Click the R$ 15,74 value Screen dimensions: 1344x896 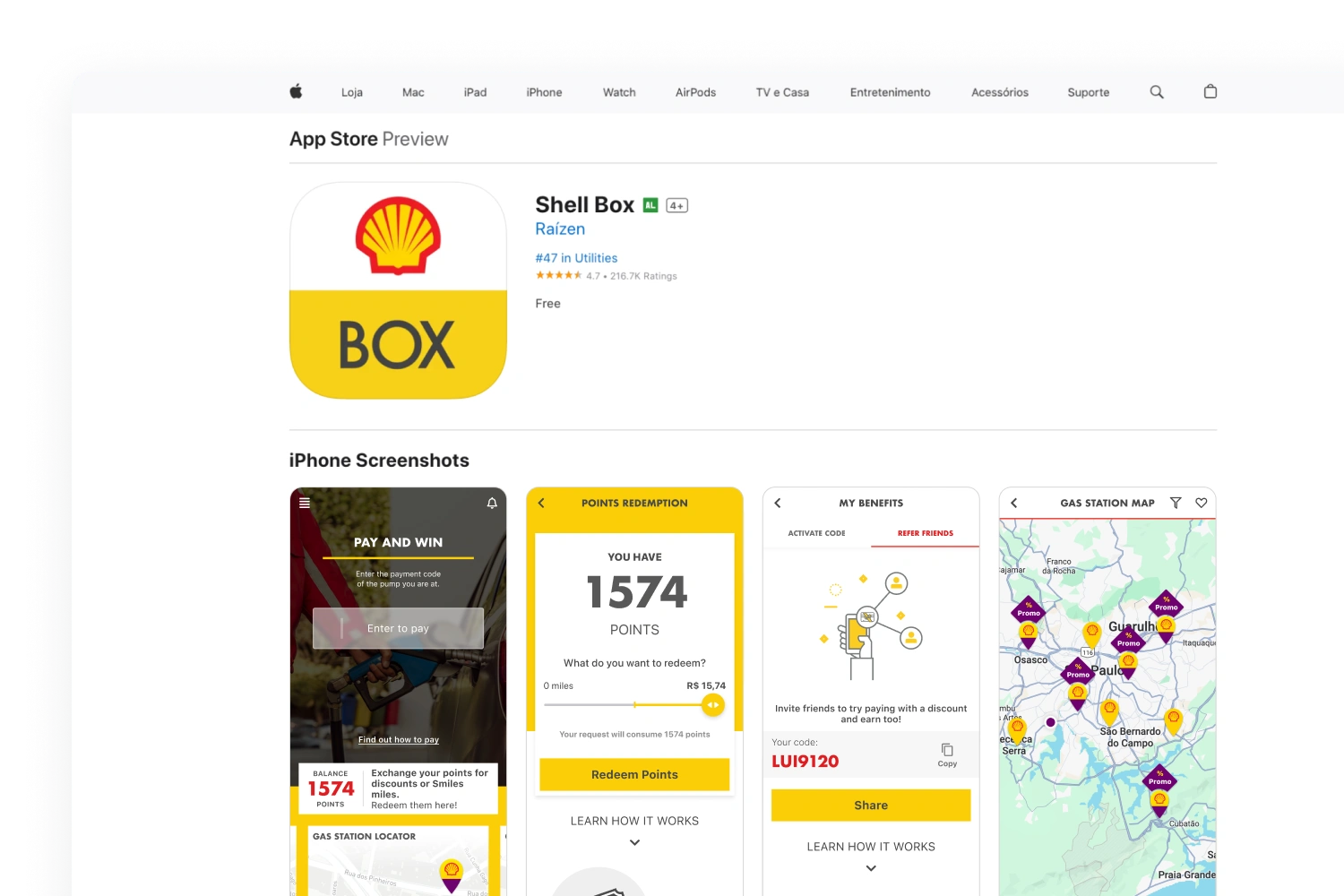[x=706, y=685]
